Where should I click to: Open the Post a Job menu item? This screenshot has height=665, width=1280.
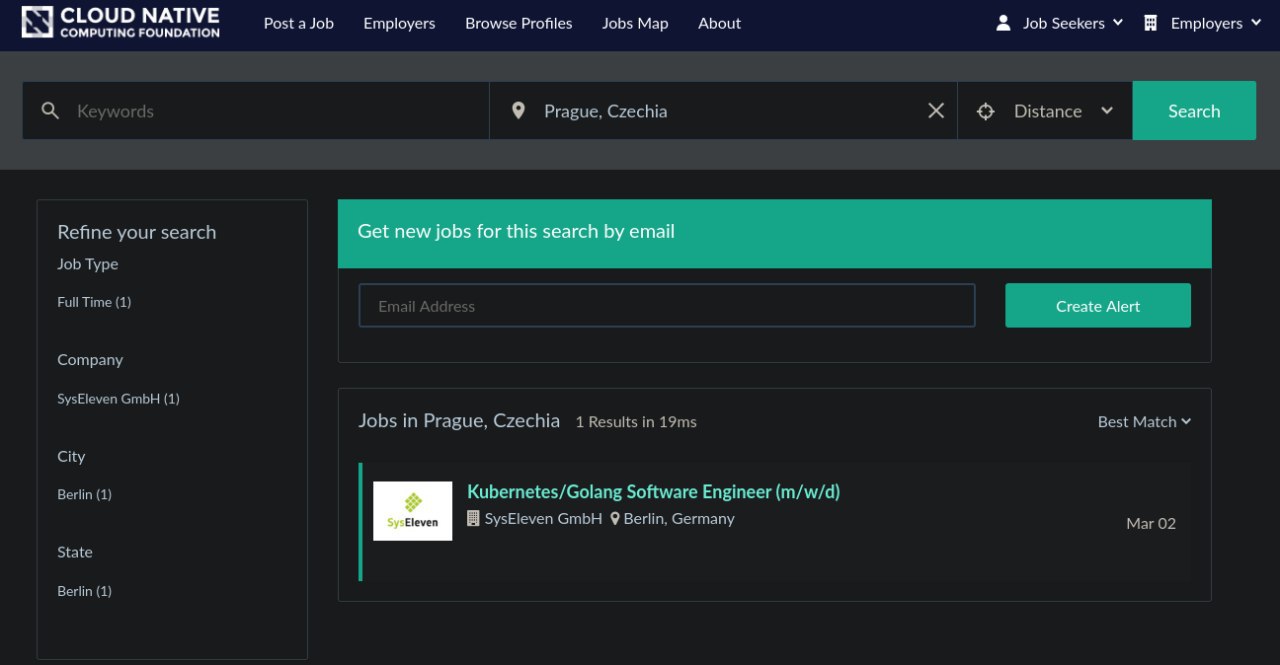(299, 23)
